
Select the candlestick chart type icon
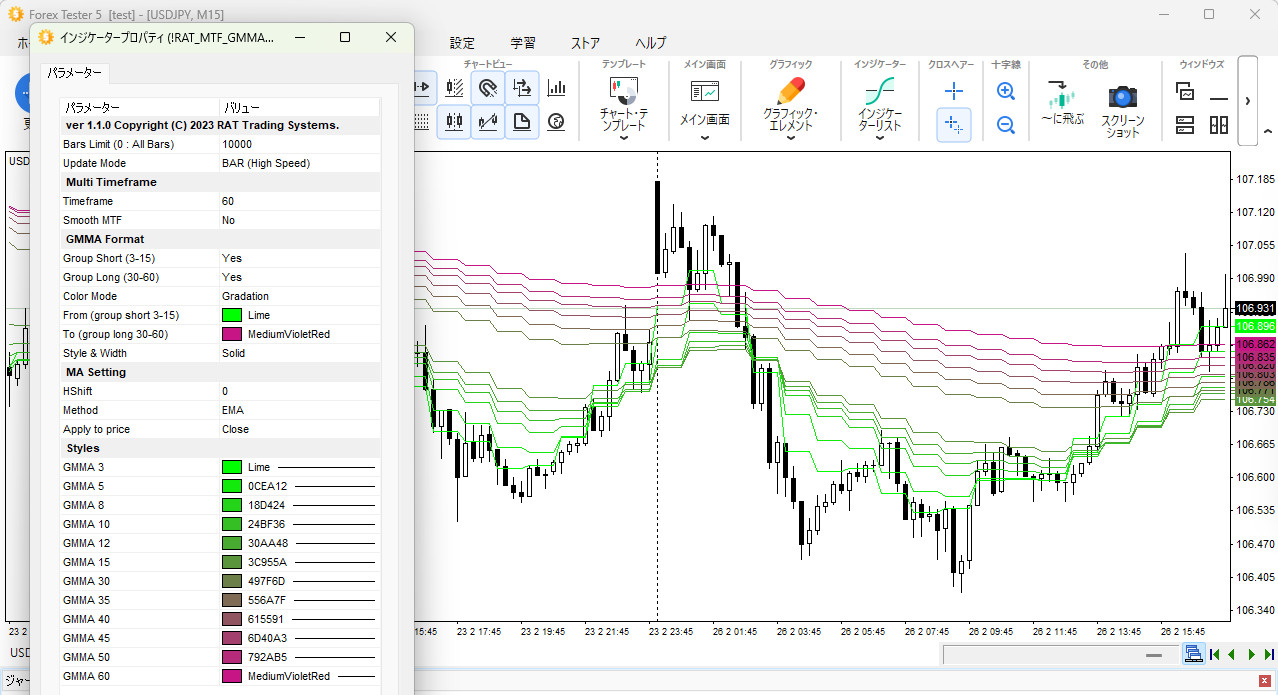pos(454,122)
